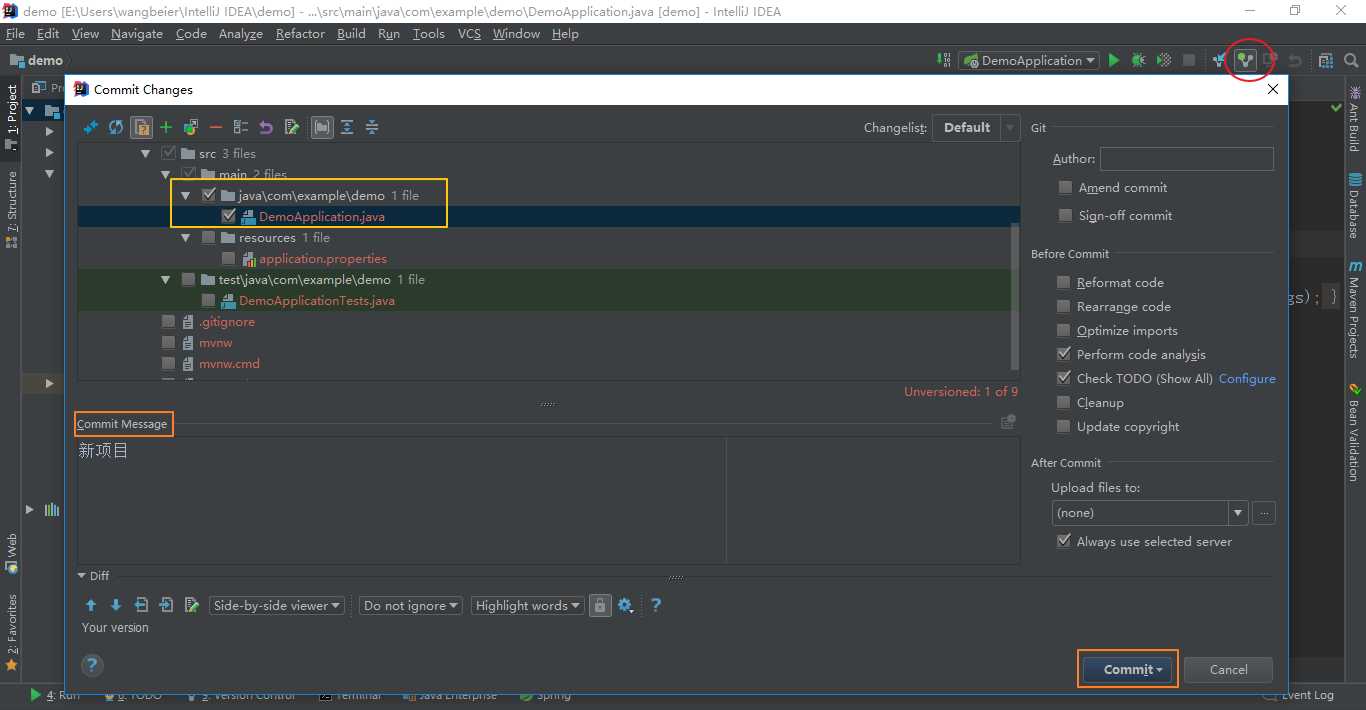The width and height of the screenshot is (1366, 710).
Task: Uncheck Always use selected server
Action: 1064,542
